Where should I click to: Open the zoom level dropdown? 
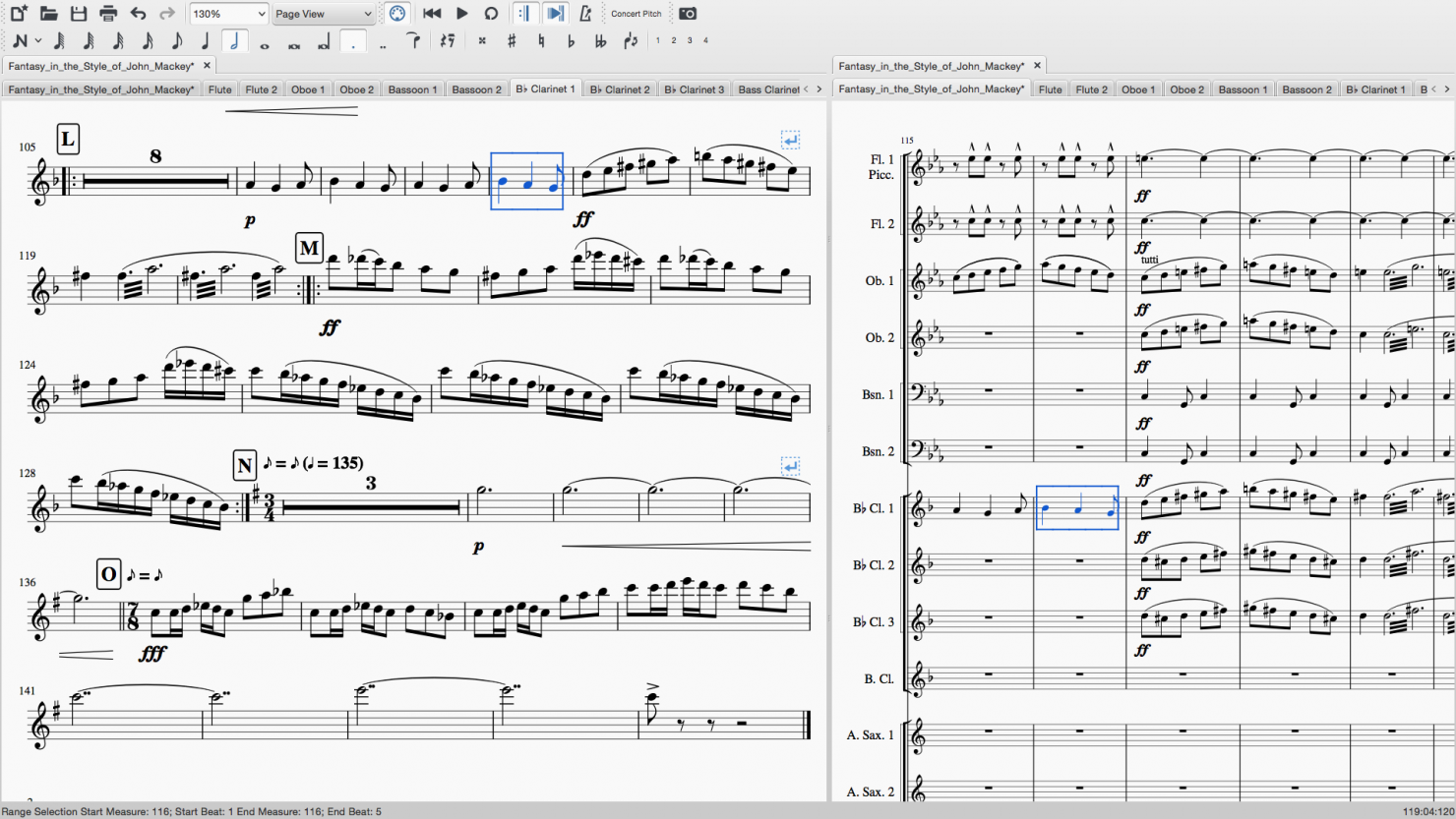click(x=228, y=14)
